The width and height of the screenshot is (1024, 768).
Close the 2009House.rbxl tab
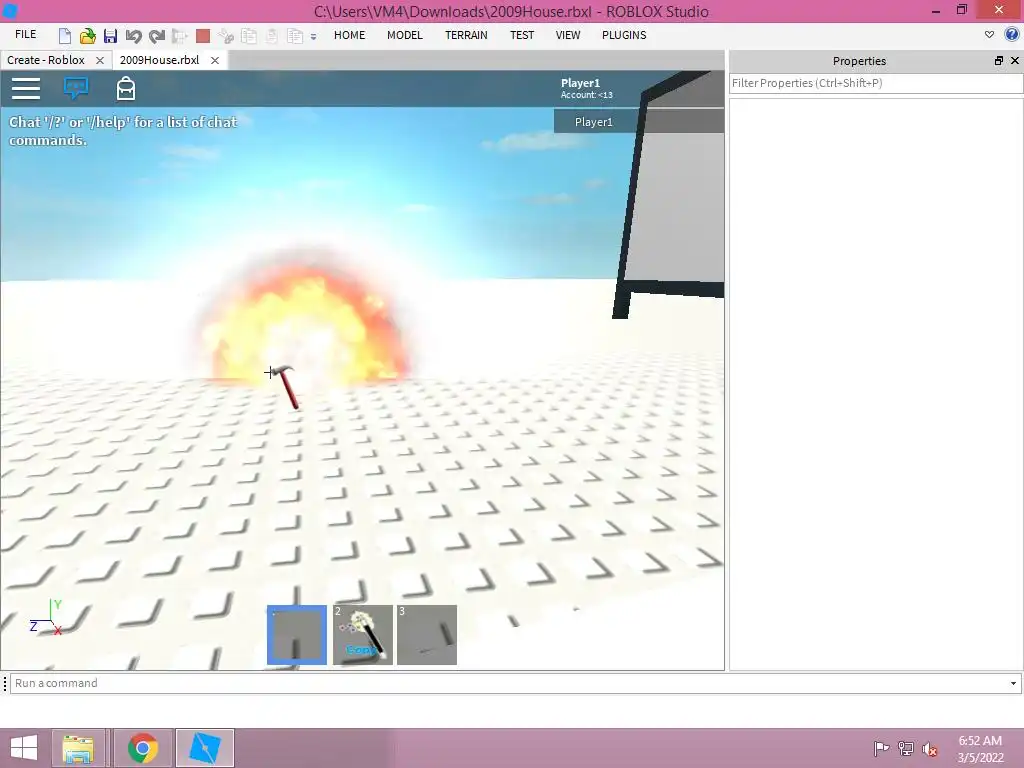click(x=215, y=60)
